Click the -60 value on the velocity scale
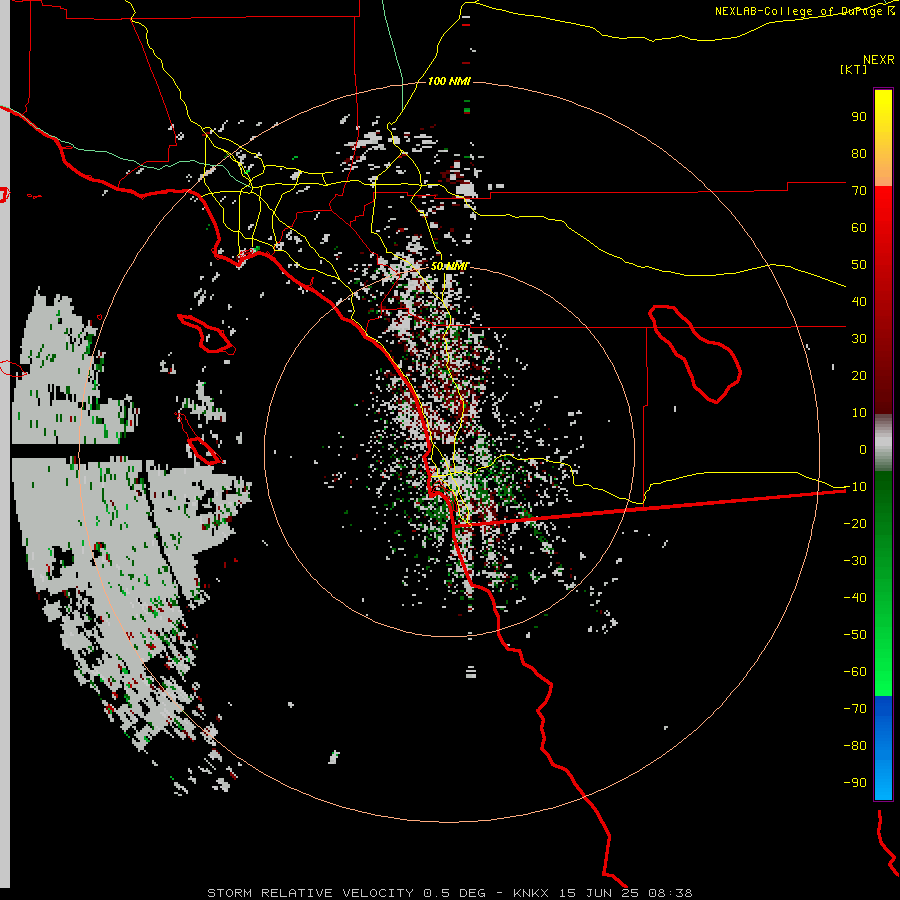Screen dimensions: 900x900 pyautogui.click(x=855, y=672)
